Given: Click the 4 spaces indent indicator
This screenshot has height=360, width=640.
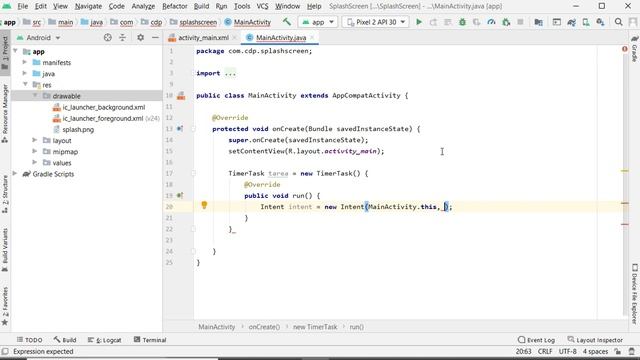Looking at the screenshot, I should pyautogui.click(x=595, y=351).
